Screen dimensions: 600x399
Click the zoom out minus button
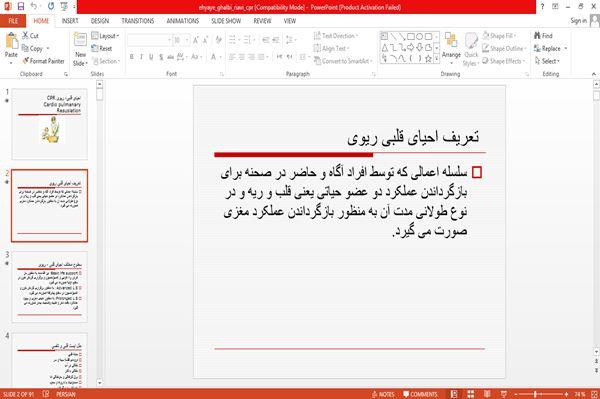(x=516, y=394)
